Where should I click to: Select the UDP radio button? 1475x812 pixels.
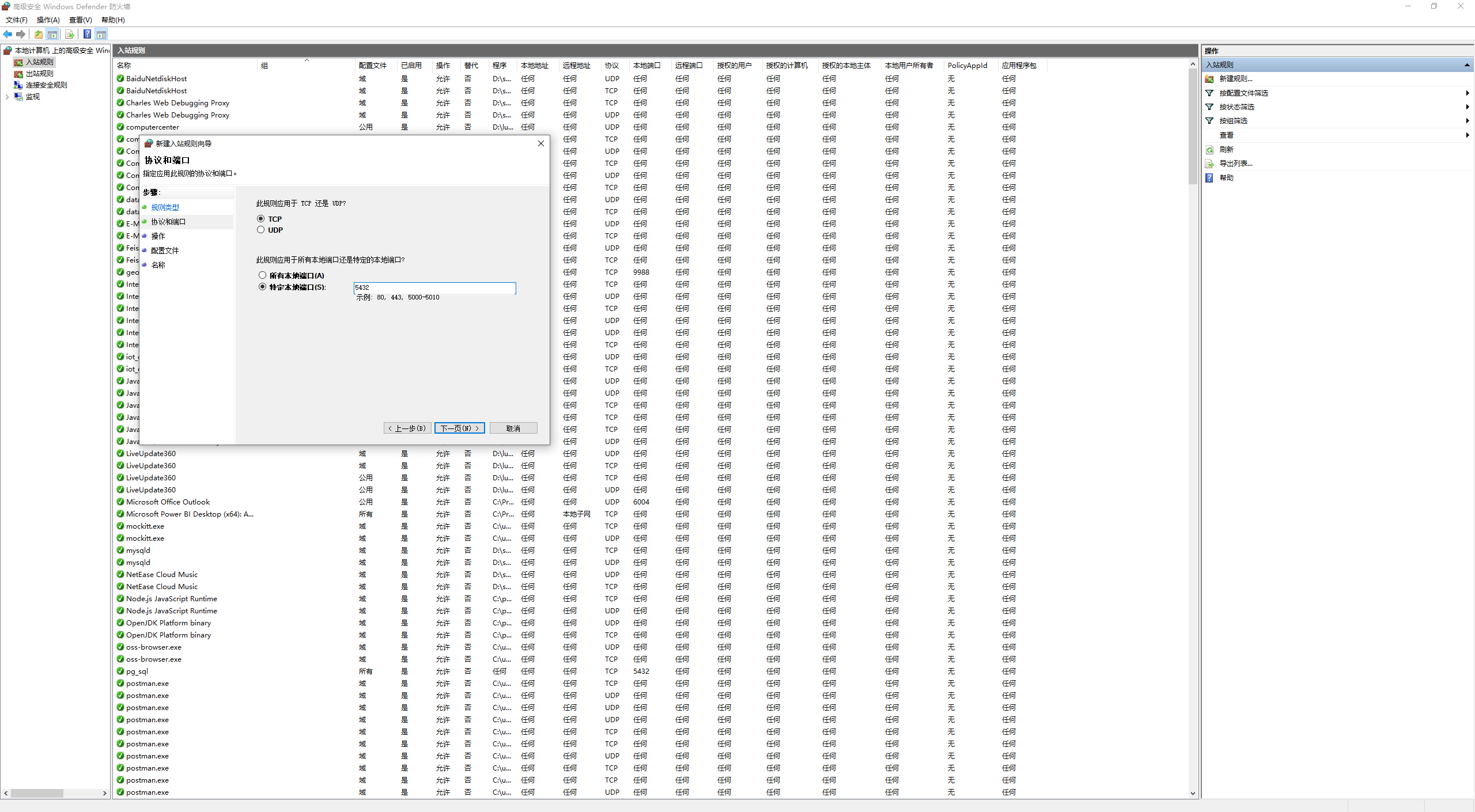click(261, 230)
